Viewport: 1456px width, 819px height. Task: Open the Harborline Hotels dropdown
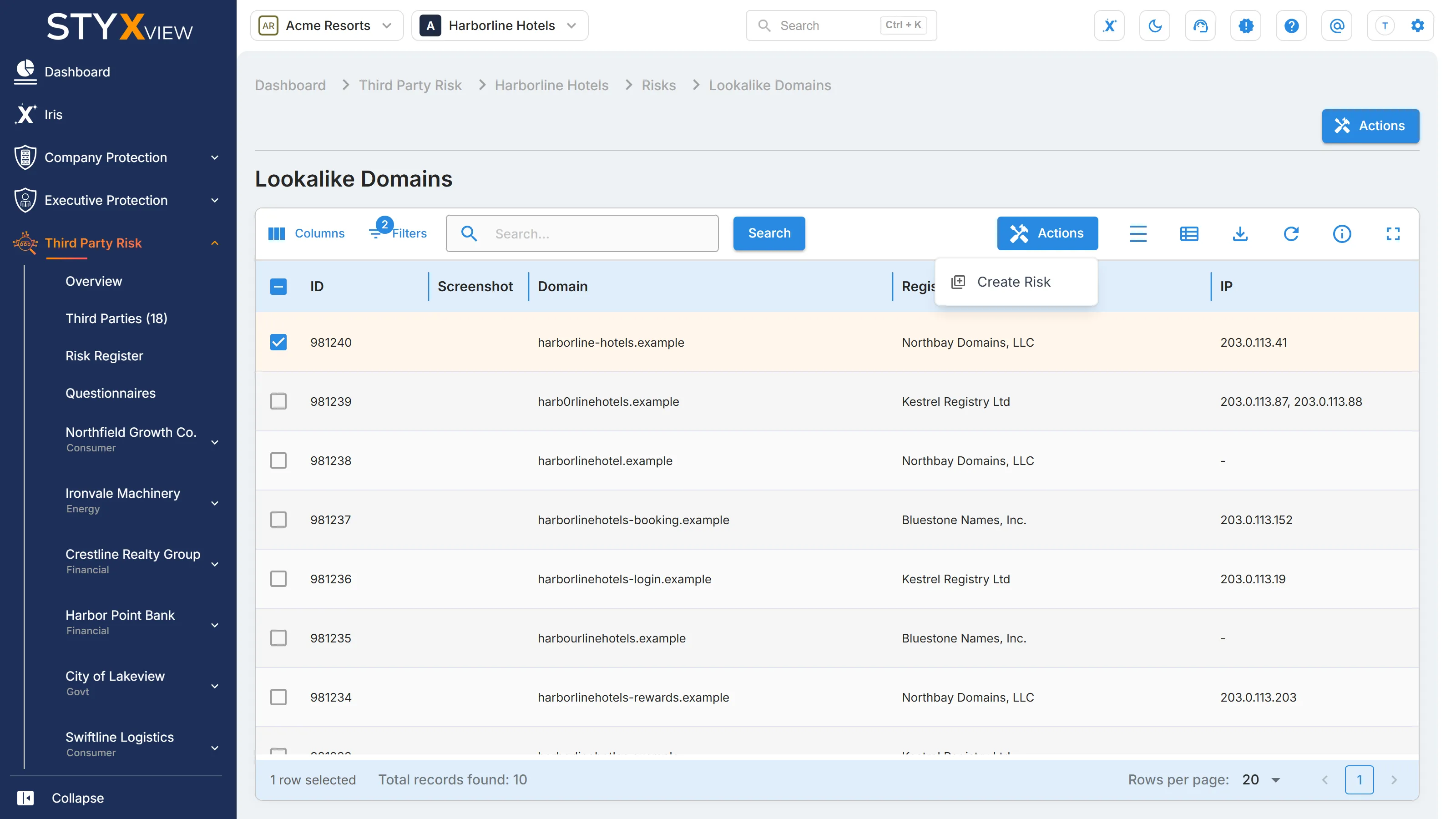tap(500, 25)
